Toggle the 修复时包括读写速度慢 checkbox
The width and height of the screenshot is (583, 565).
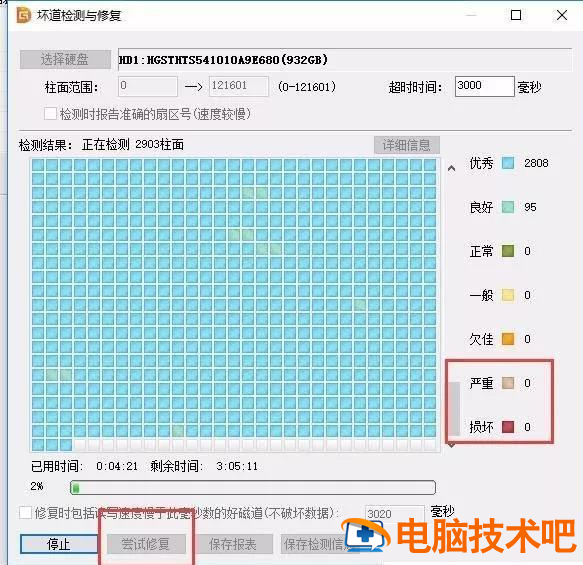(x=25, y=513)
